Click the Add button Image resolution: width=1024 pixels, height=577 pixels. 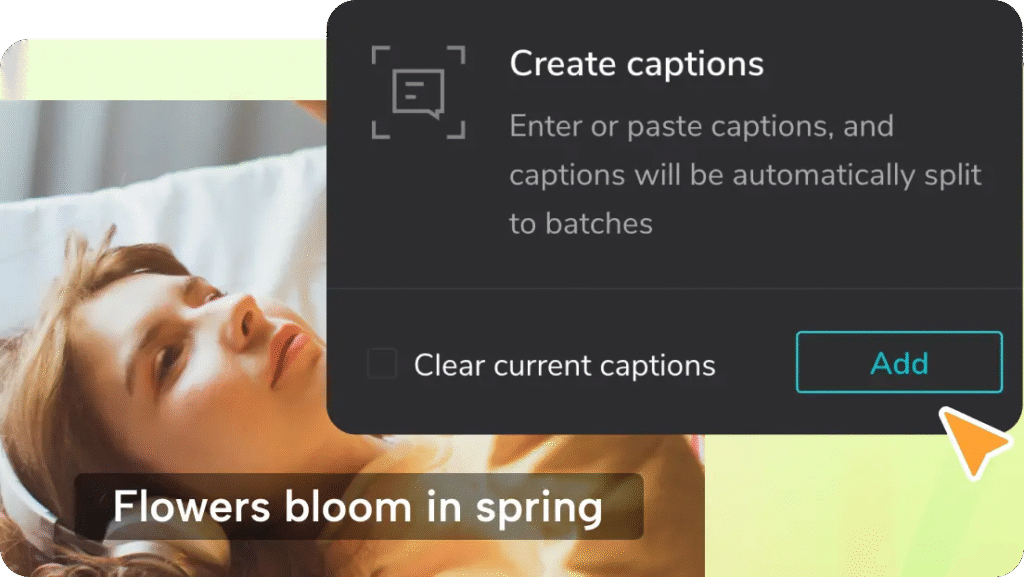pyautogui.click(x=899, y=362)
